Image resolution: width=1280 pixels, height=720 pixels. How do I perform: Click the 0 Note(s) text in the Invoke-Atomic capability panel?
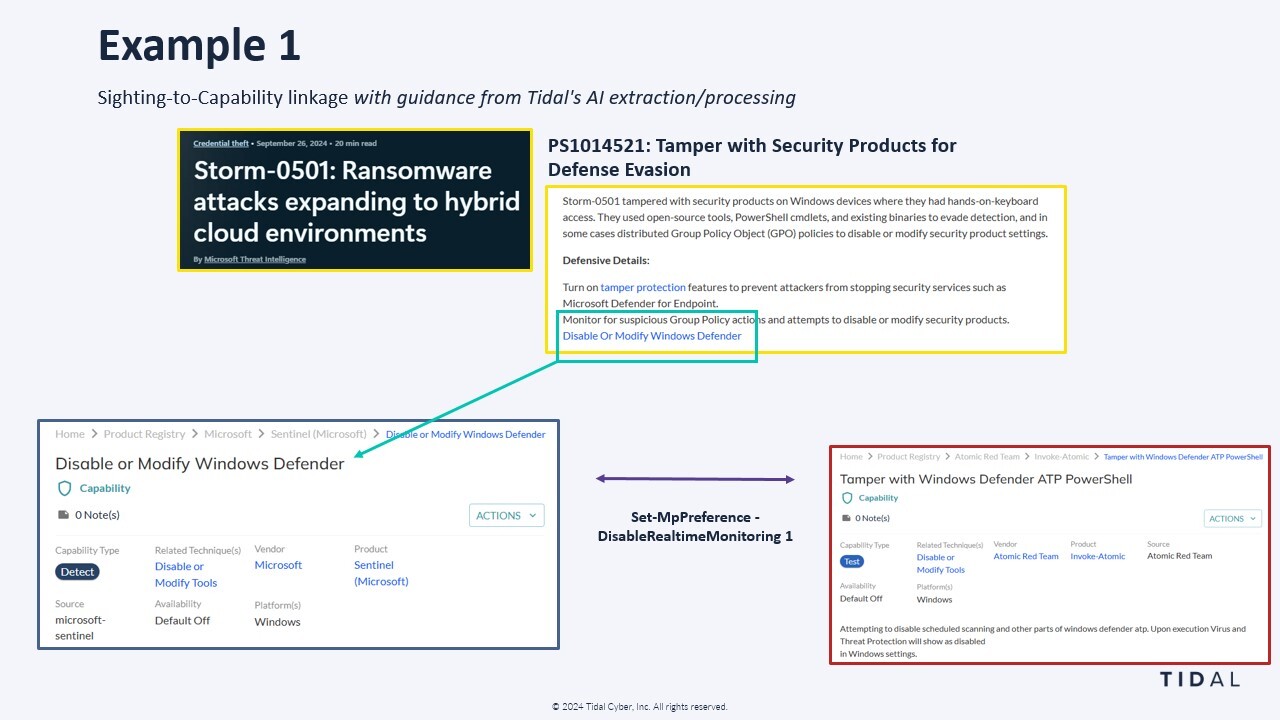tap(873, 518)
